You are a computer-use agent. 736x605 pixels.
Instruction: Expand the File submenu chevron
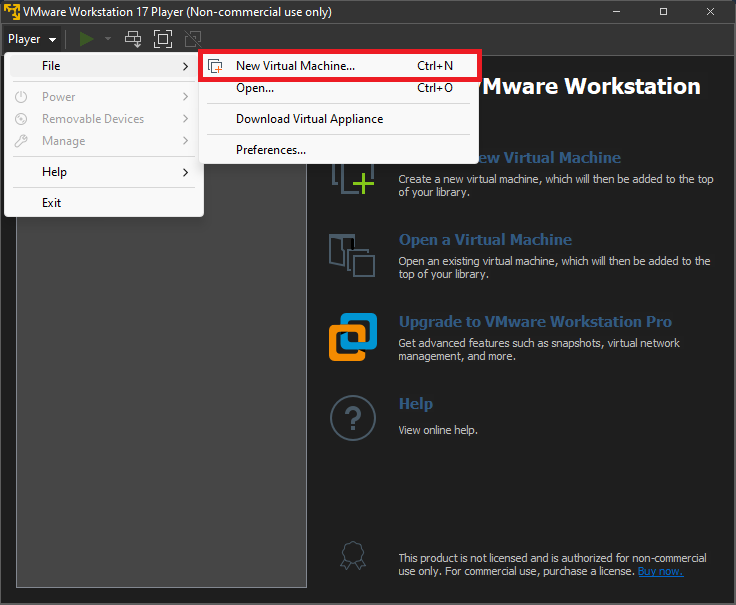click(x=185, y=66)
